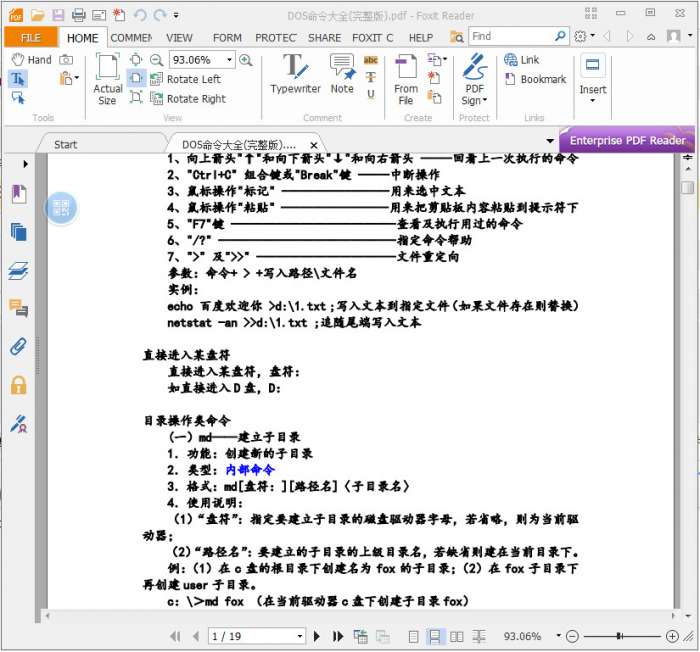Switch to the PROTECT ribbon tab
This screenshot has width=700, height=652.
275,38
